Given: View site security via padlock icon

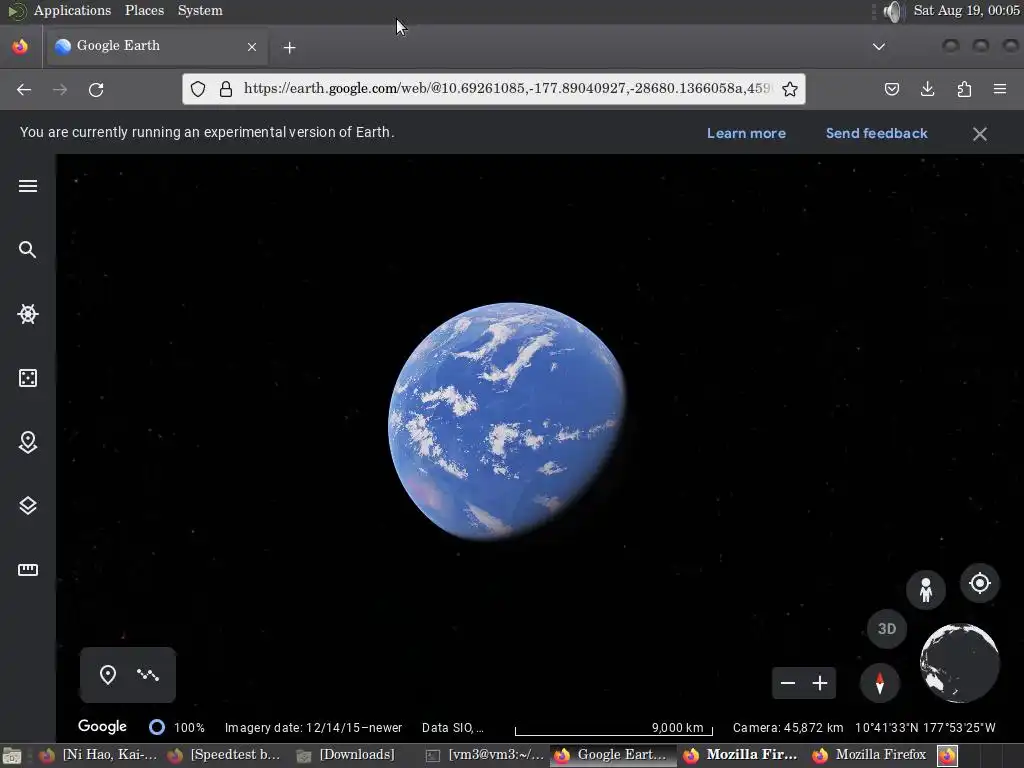Looking at the screenshot, I should (x=226, y=89).
